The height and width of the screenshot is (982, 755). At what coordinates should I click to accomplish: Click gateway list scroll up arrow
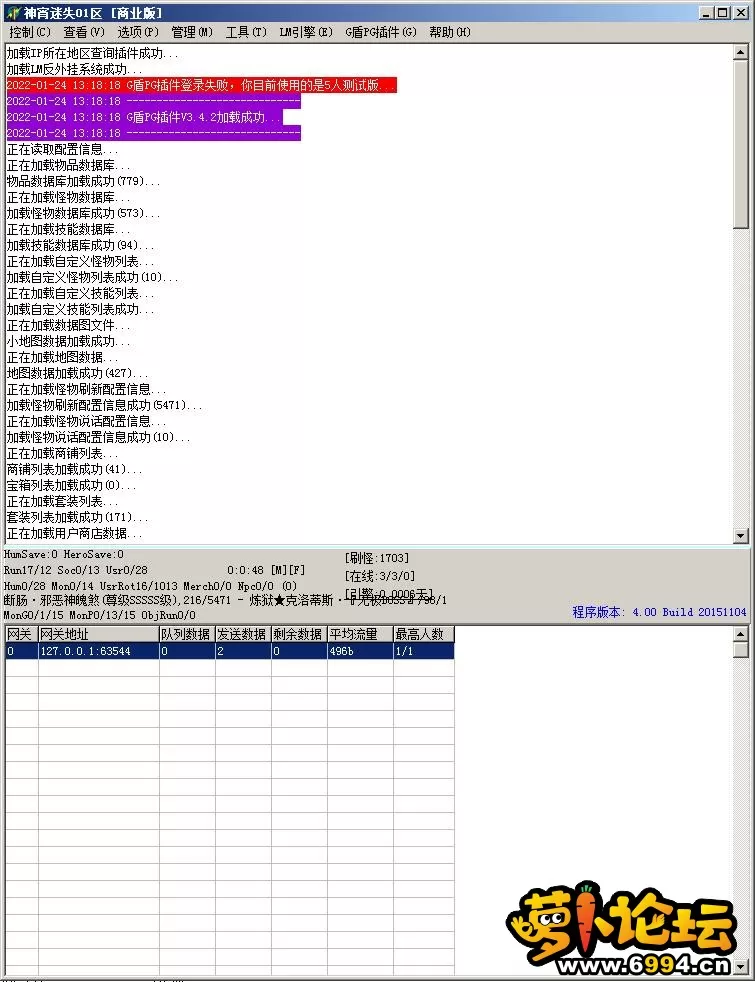click(x=741, y=634)
